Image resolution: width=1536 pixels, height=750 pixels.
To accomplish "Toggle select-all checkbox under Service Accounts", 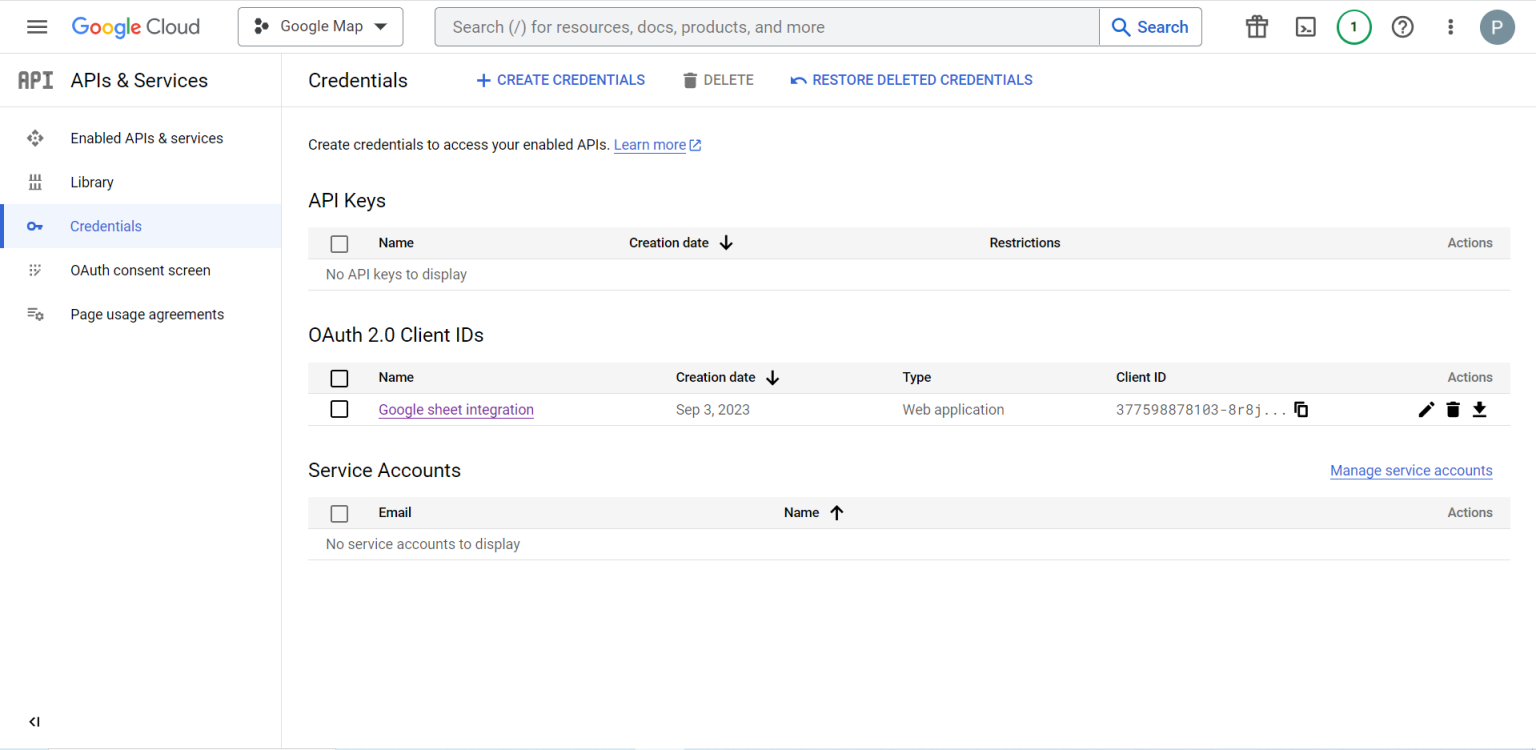I will coord(339,512).
